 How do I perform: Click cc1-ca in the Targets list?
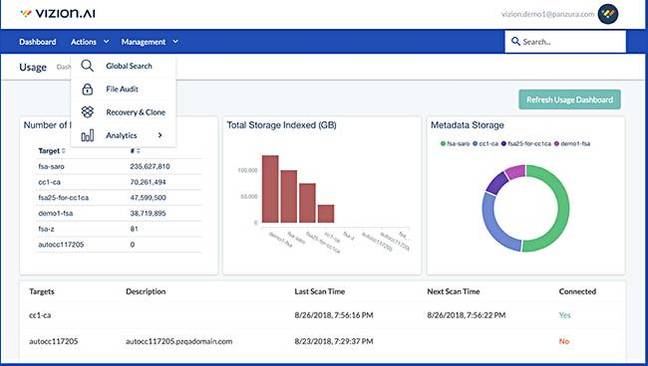40,315
